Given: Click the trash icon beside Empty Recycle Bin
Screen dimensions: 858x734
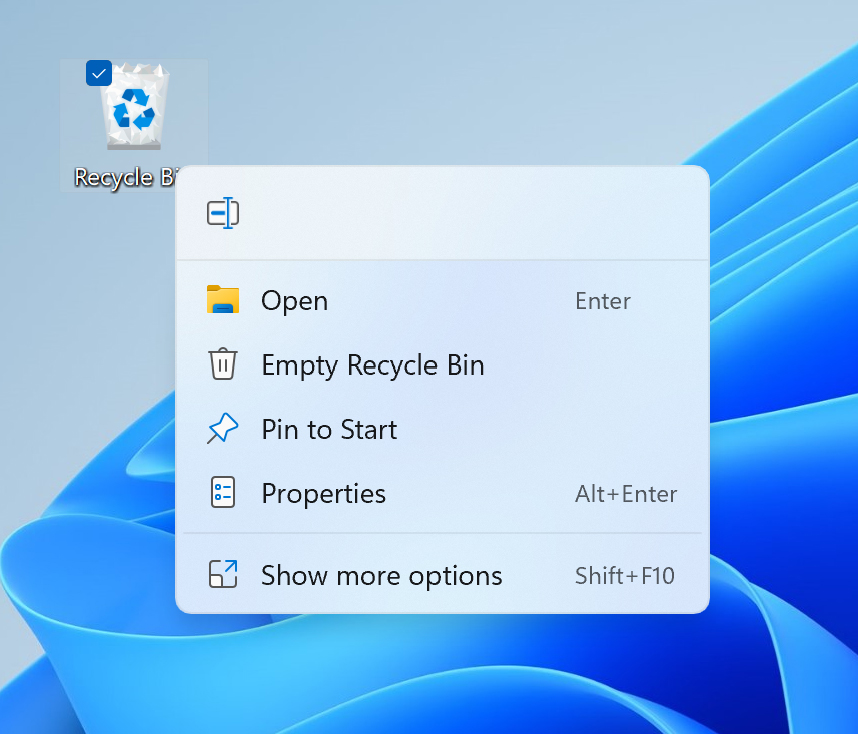Looking at the screenshot, I should pos(222,364).
